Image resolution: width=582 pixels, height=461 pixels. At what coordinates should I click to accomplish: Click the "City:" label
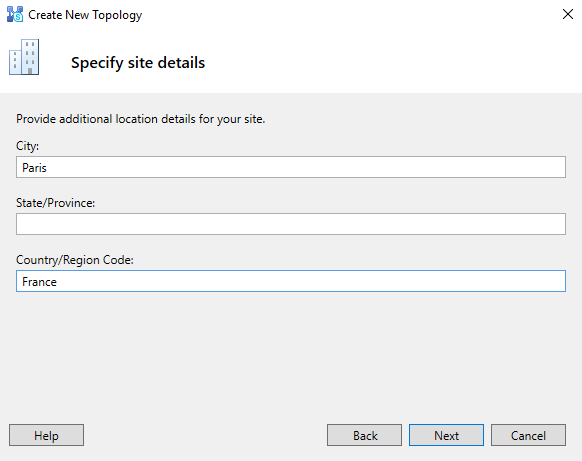tap(27, 146)
